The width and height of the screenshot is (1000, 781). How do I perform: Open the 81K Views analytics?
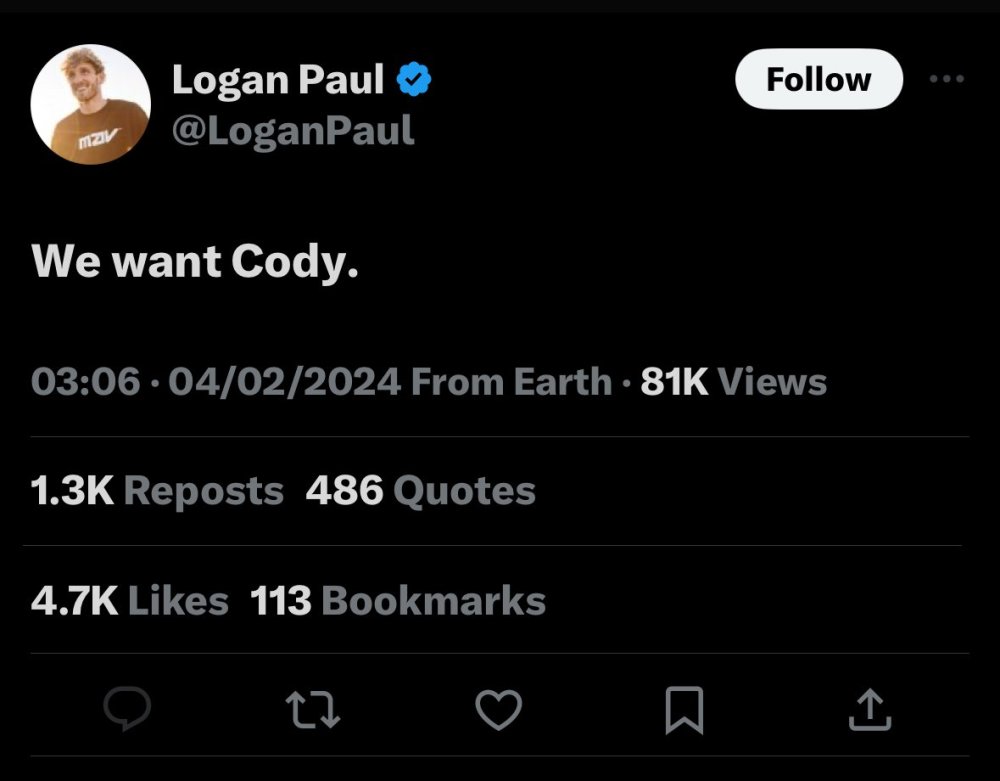(733, 381)
